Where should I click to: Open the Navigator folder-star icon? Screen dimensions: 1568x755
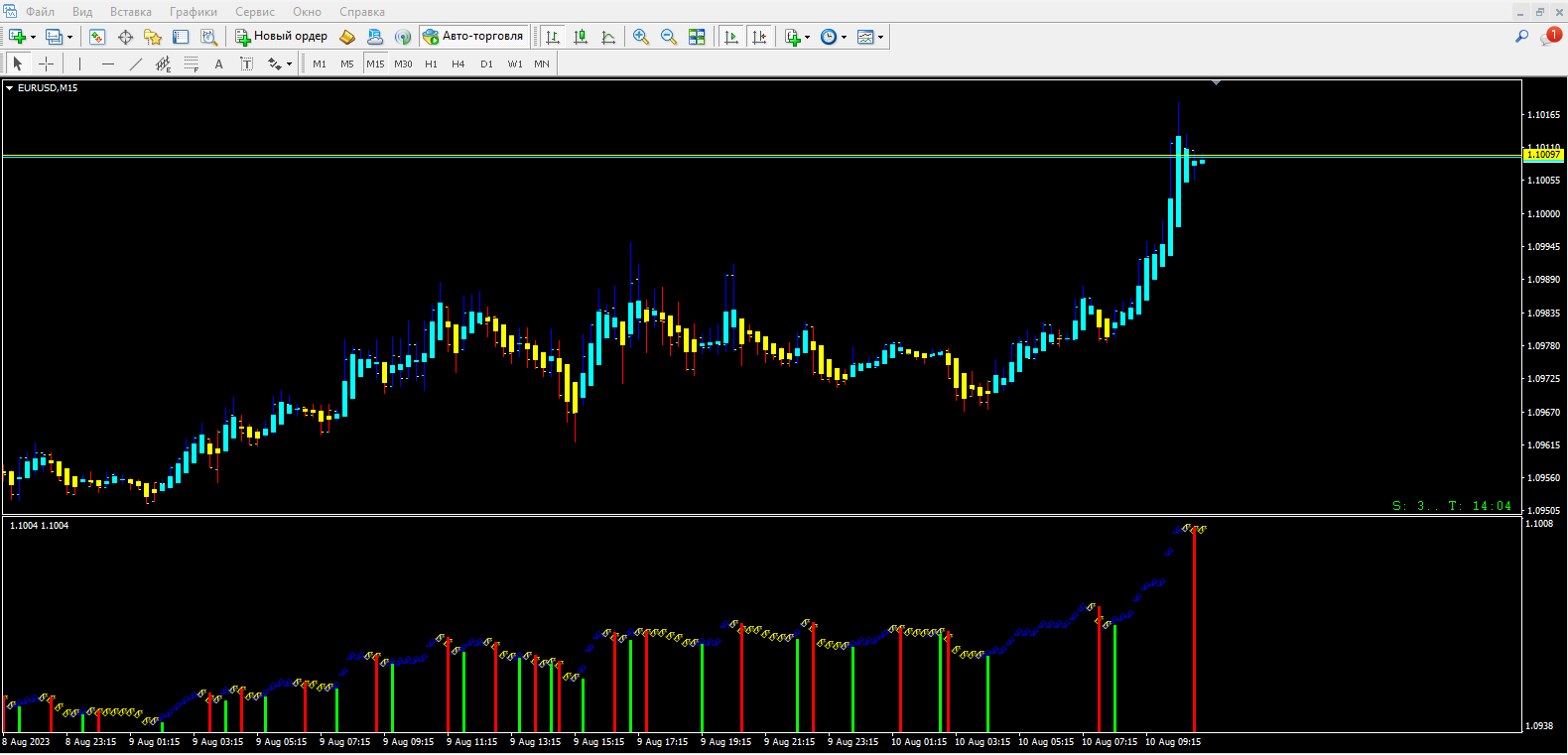(153, 37)
